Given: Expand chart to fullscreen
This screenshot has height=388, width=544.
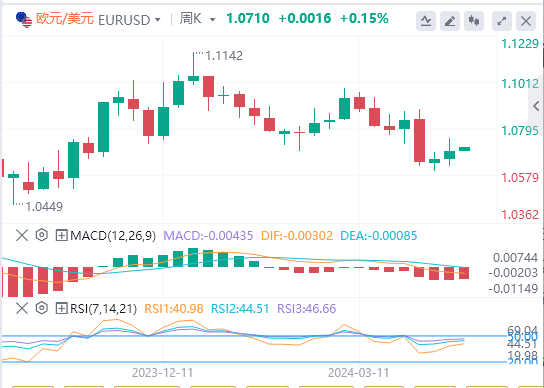Looking at the screenshot, I should (502, 21).
